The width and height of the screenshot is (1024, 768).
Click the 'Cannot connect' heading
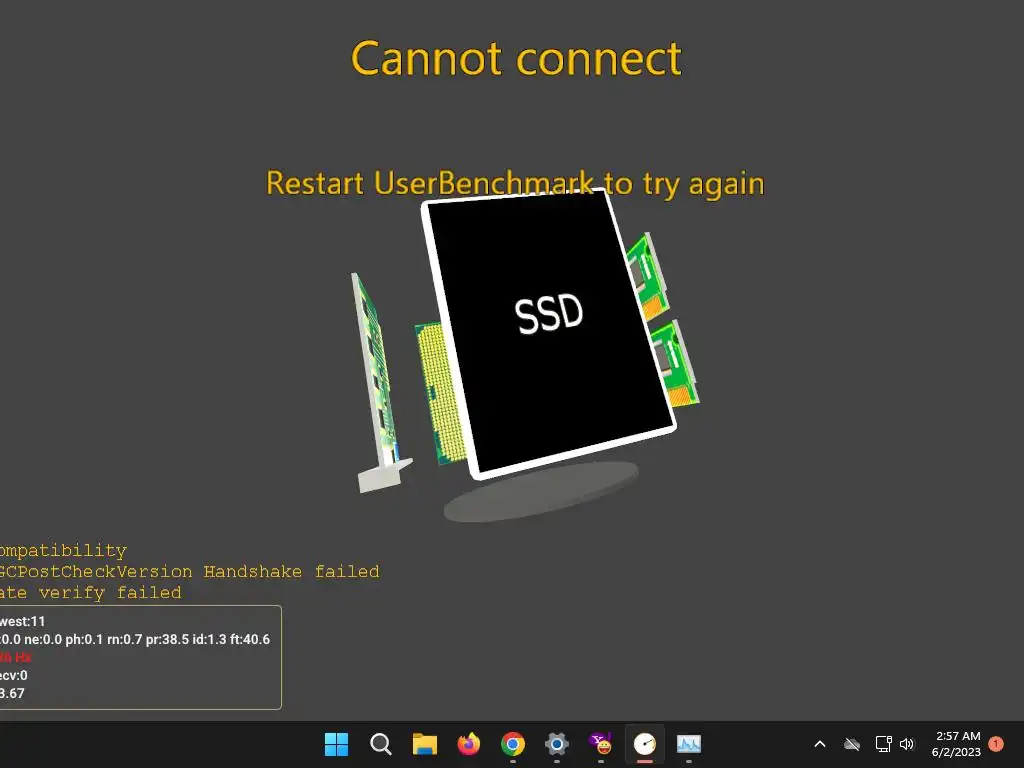point(516,59)
